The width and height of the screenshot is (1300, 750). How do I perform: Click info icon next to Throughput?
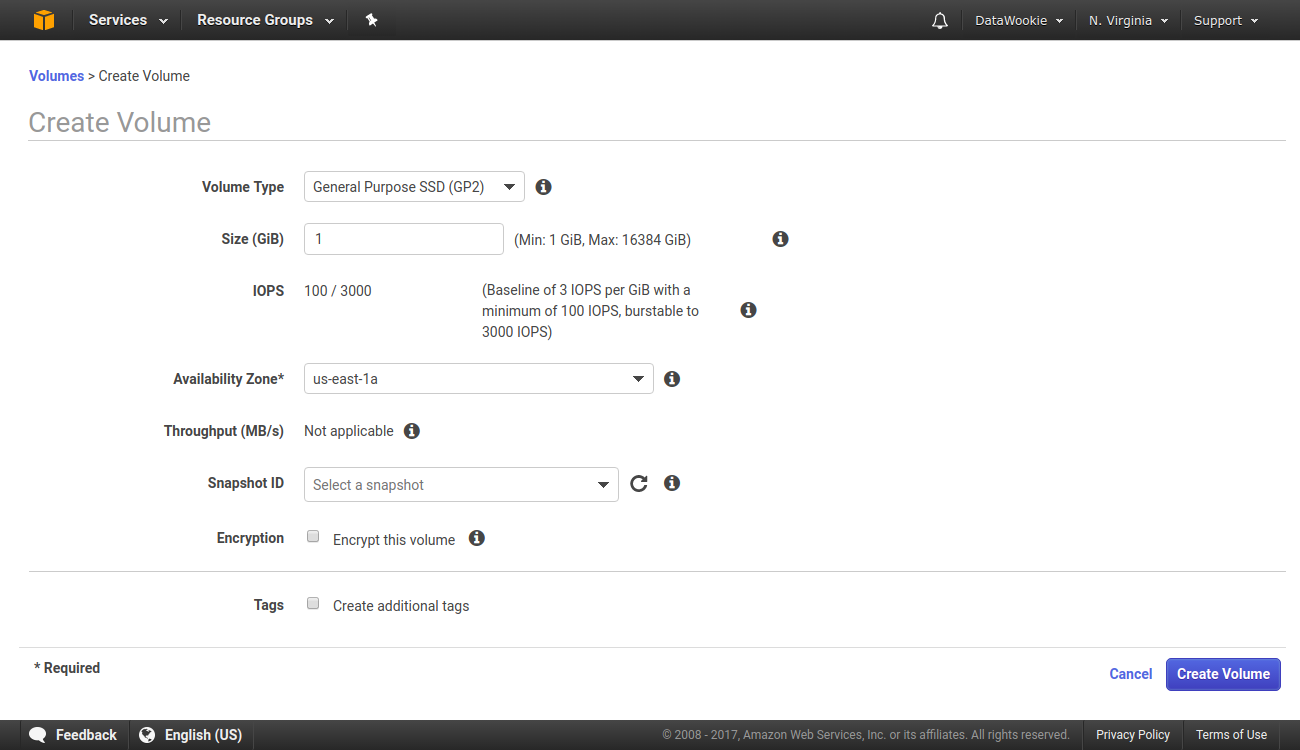pos(412,431)
